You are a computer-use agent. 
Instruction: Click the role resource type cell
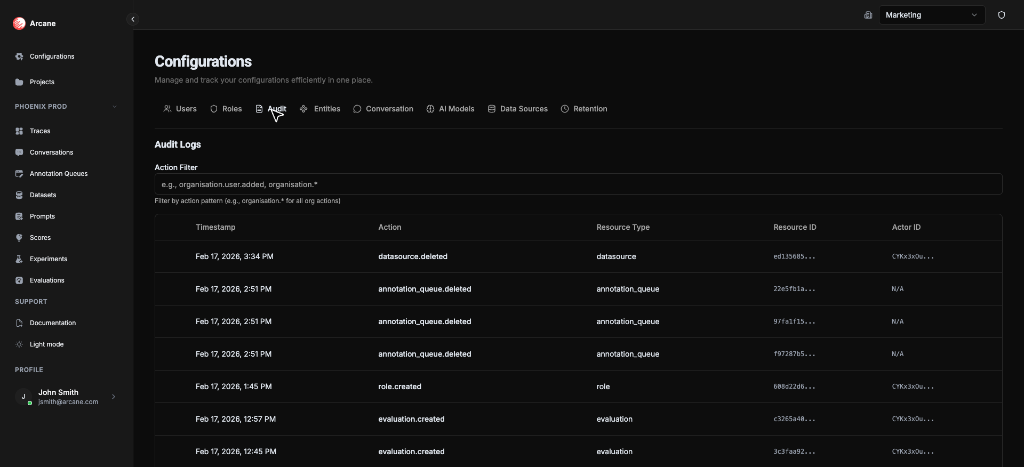[603, 387]
